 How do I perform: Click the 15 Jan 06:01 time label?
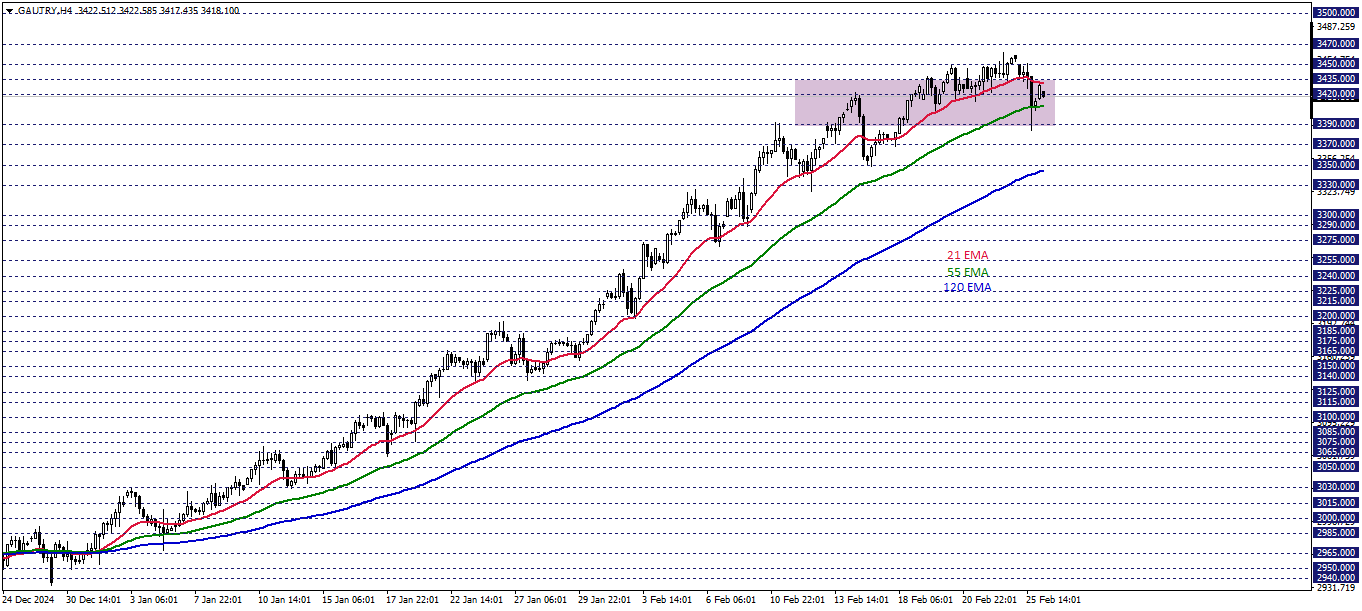(349, 600)
